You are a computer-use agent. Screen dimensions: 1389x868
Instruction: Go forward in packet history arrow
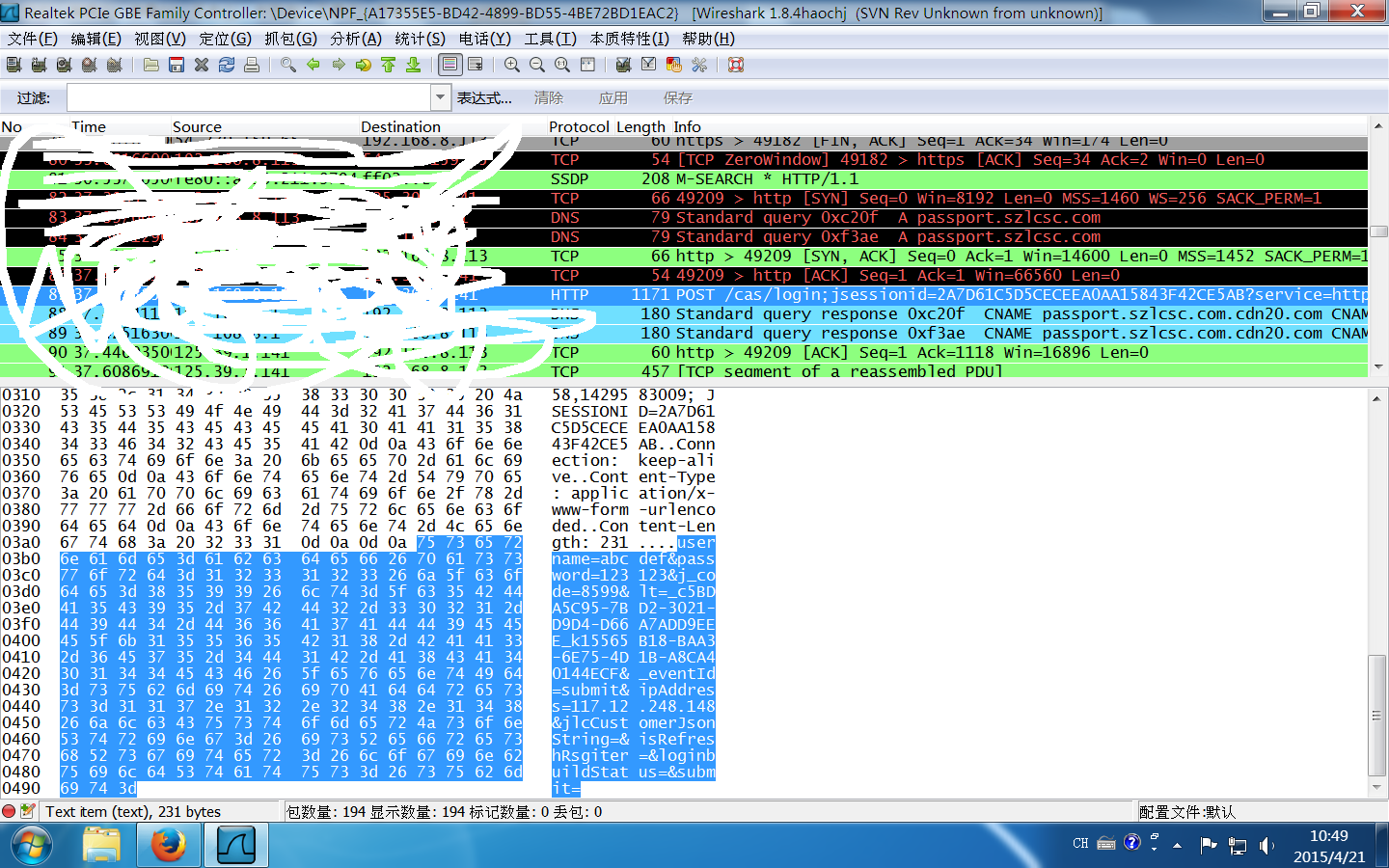click(x=339, y=65)
